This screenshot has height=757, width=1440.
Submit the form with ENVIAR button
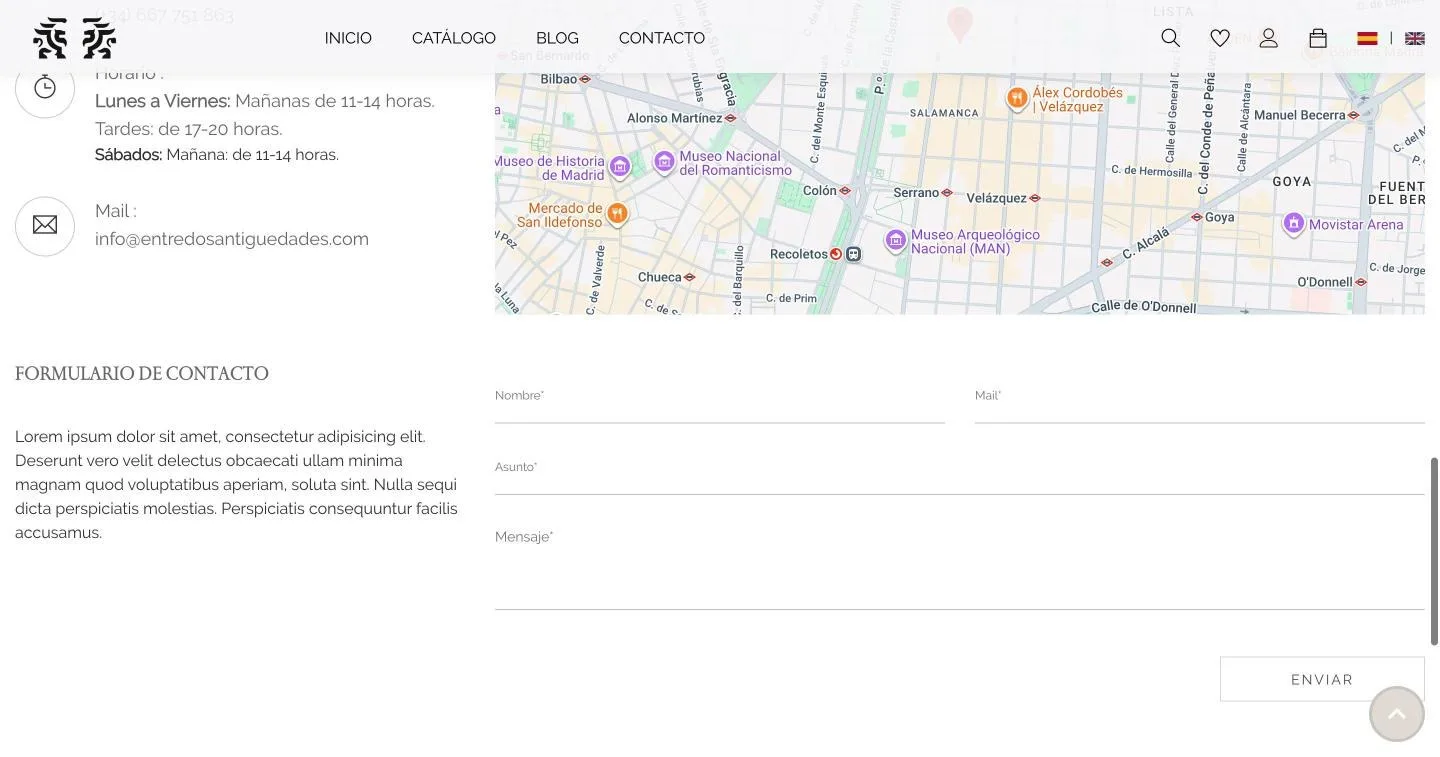(x=1322, y=679)
